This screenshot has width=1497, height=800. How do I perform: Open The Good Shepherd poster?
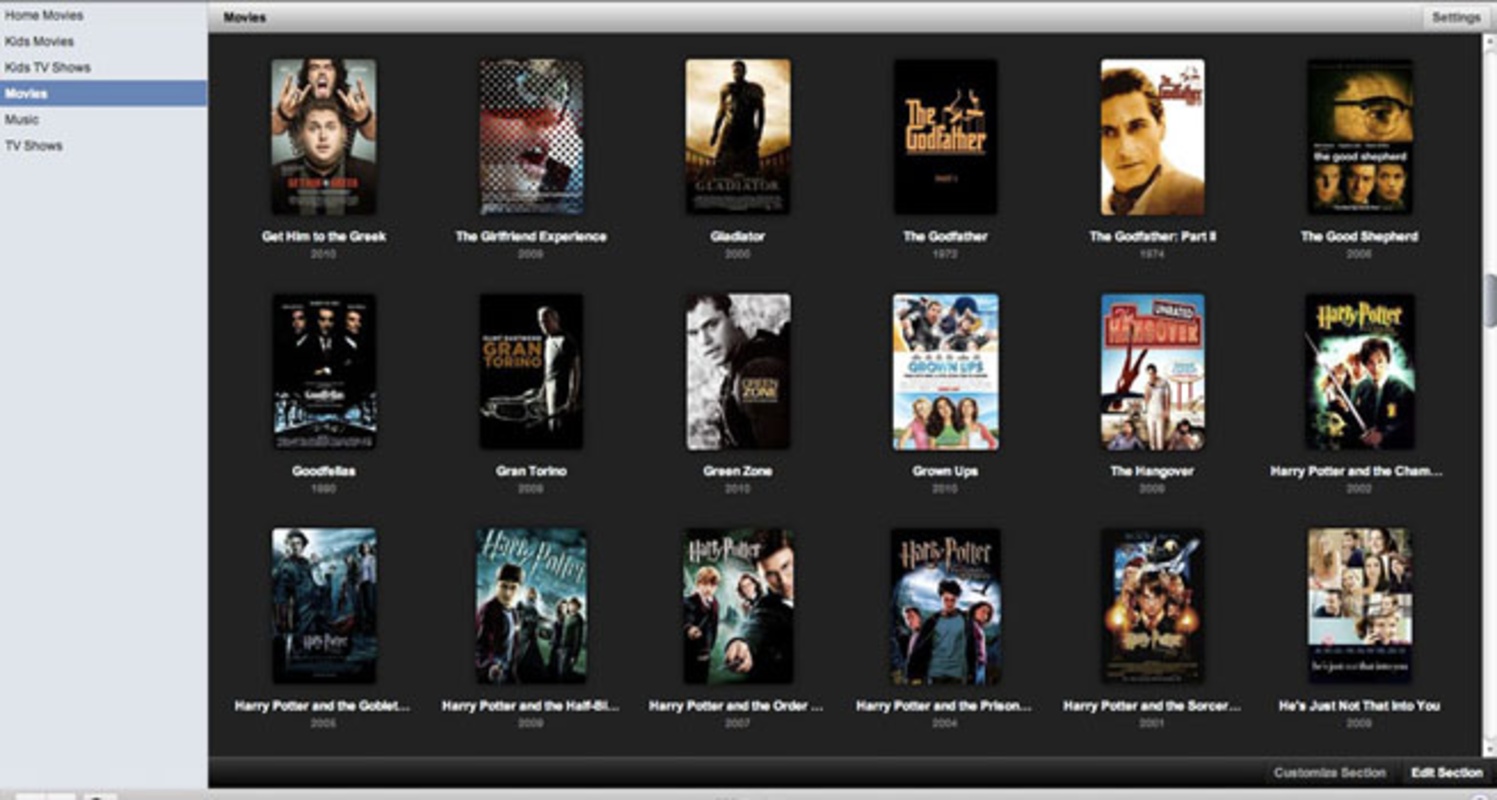[1359, 136]
